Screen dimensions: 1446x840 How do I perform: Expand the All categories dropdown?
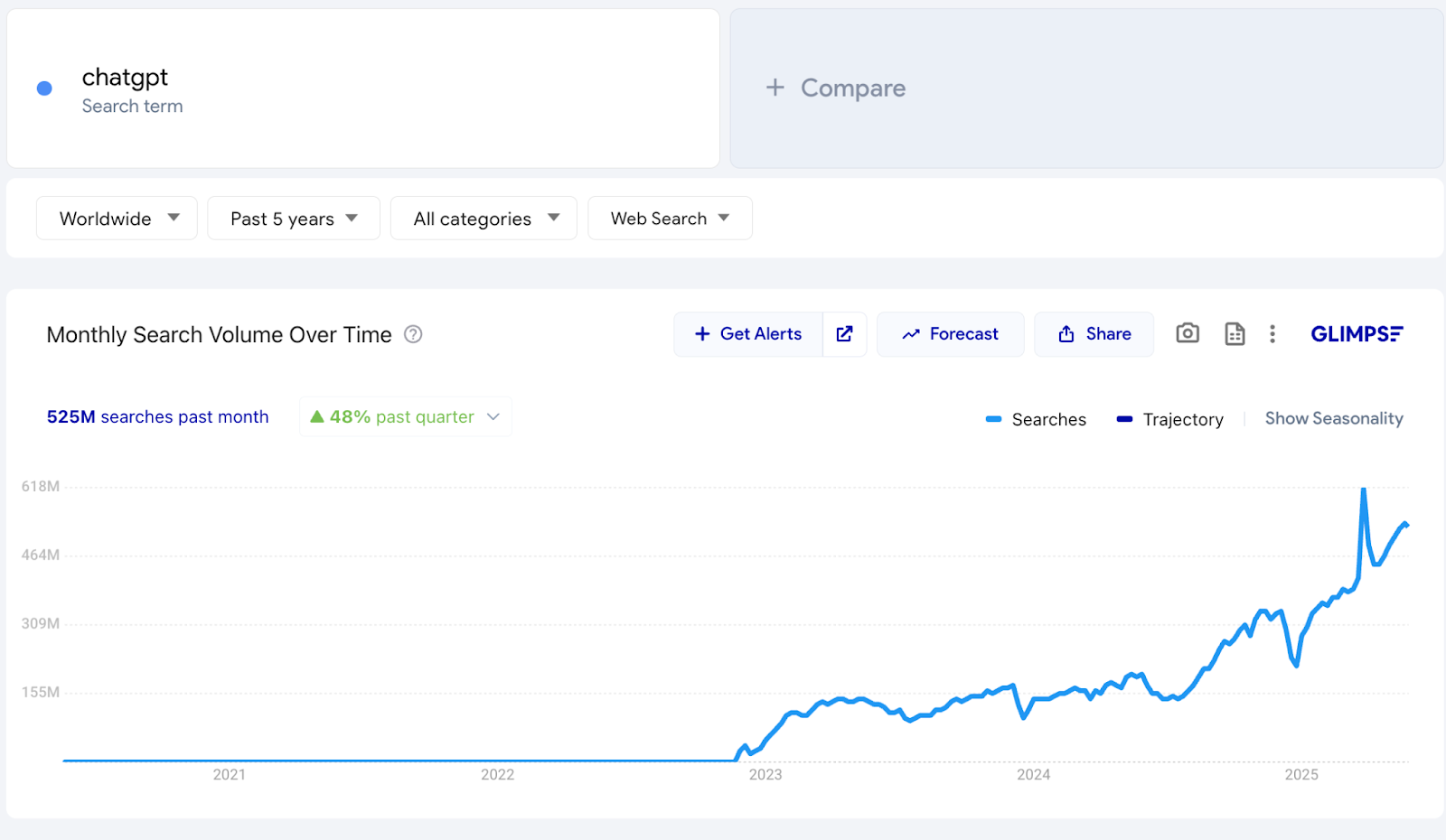point(484,219)
